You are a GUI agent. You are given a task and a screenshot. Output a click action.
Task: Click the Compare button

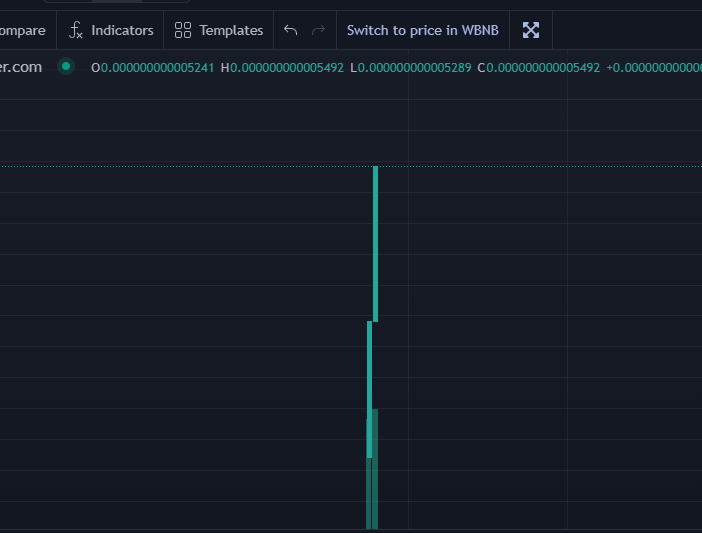pyautogui.click(x=22, y=30)
